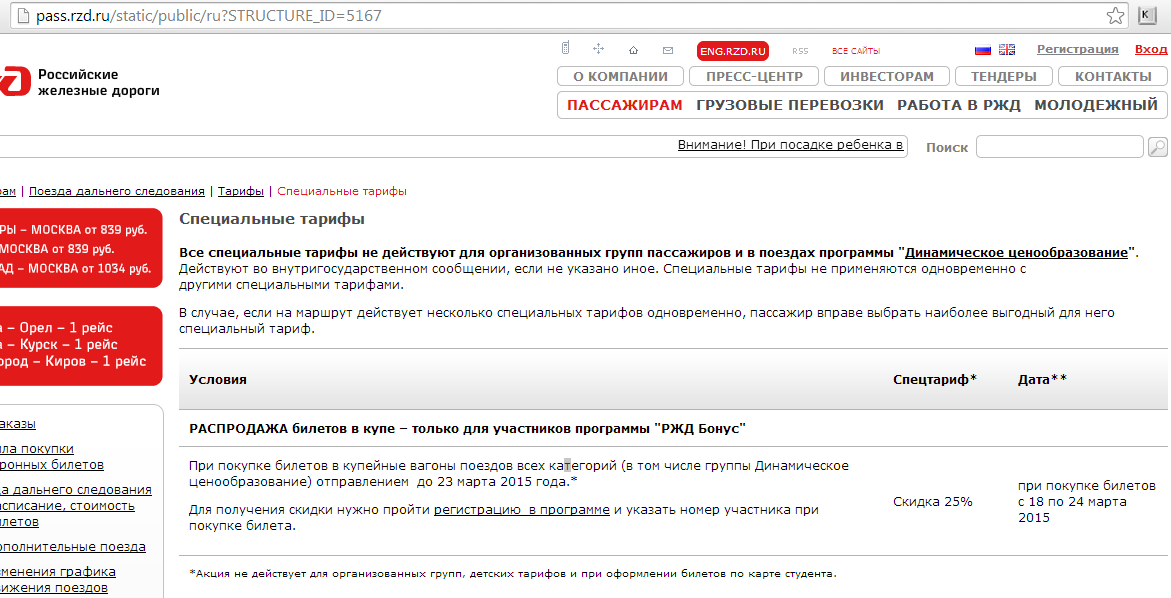This screenshot has height=598, width=1171.
Task: Open the О КОМПАНИИ tab
Action: coord(620,76)
